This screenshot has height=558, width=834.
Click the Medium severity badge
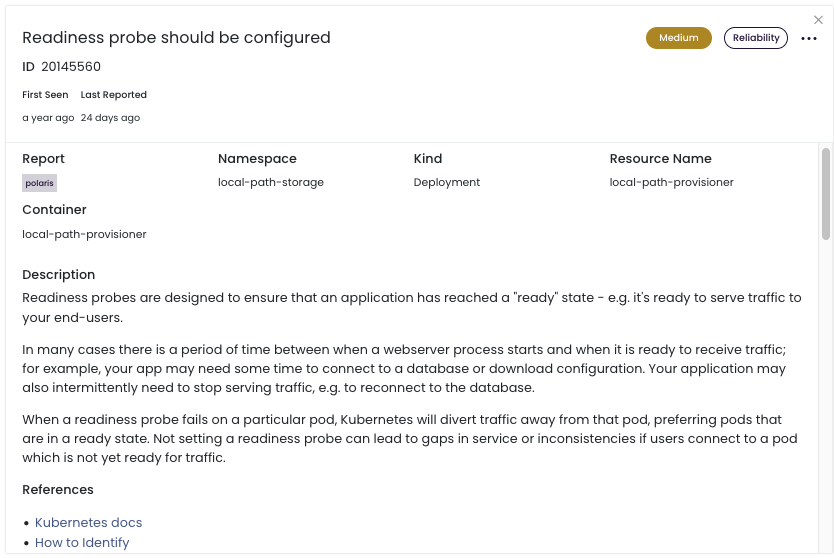pos(678,38)
